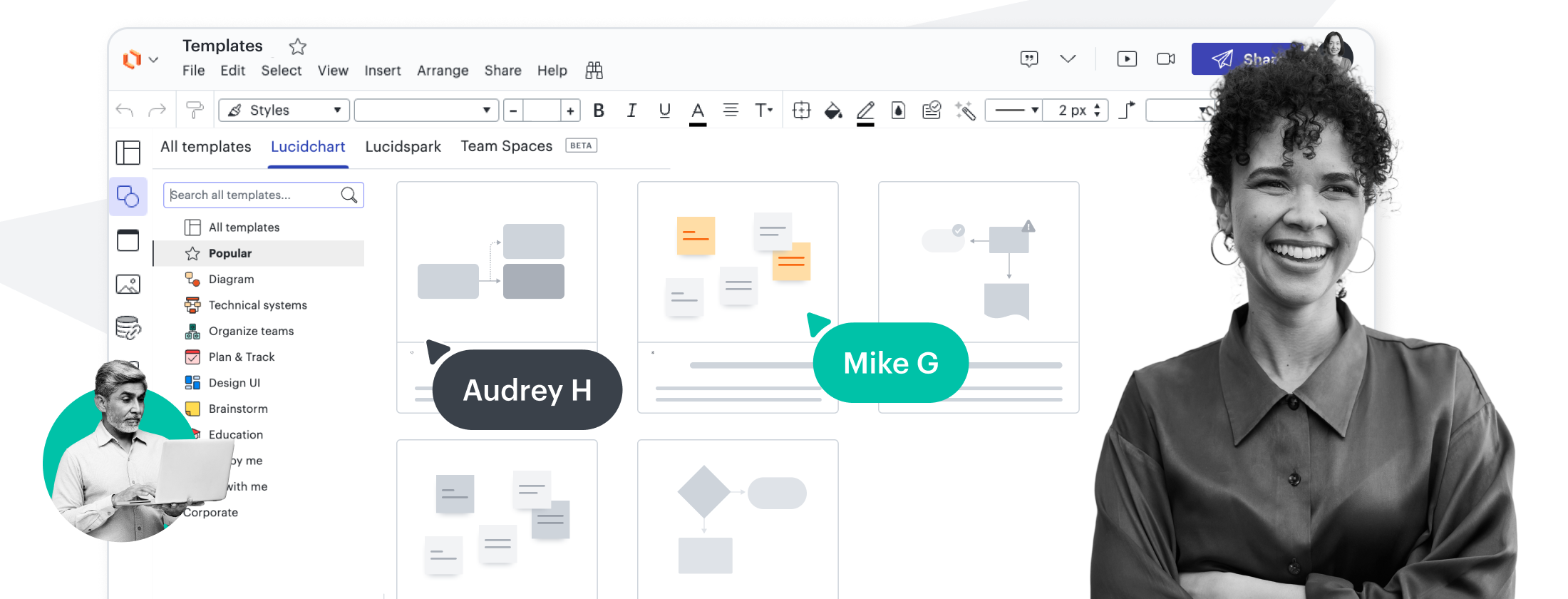Screen dimensions: 1568x599
Task: Open the line style dropdown
Action: click(x=1013, y=111)
